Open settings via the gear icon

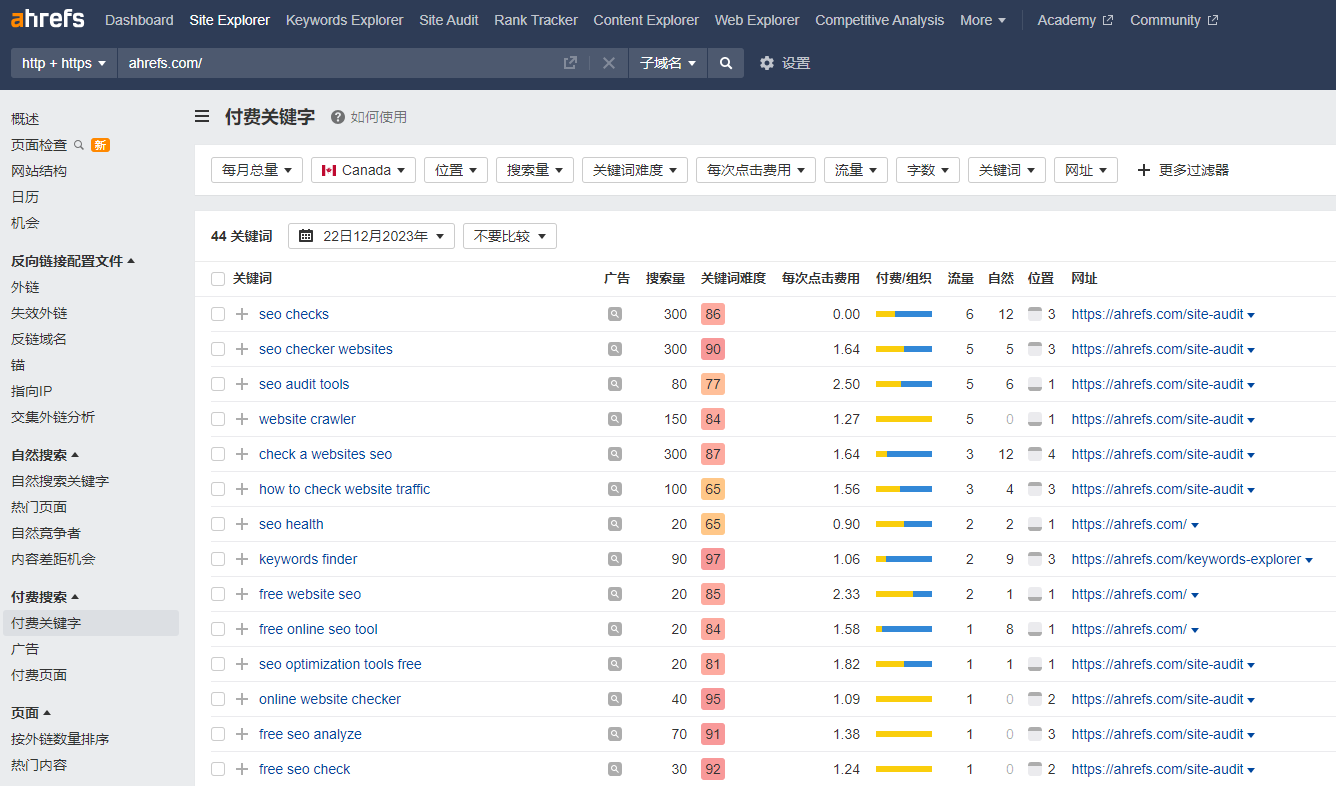[x=767, y=63]
